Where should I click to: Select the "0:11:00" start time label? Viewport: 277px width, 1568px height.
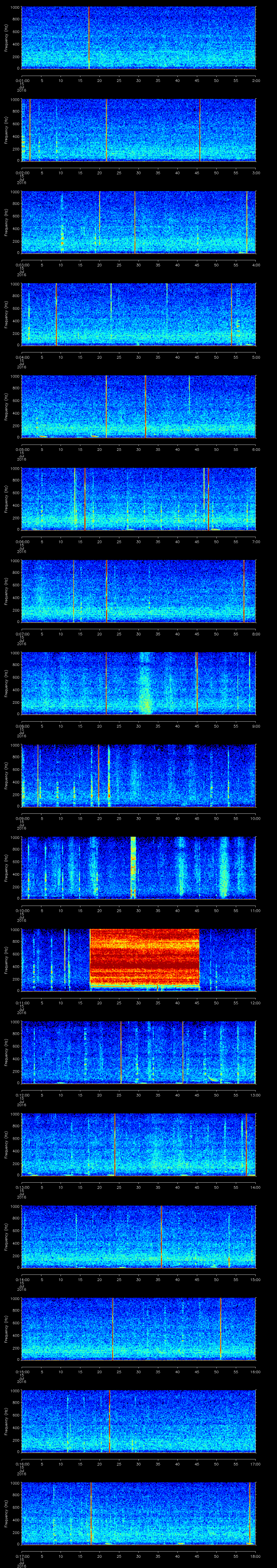pyautogui.click(x=22, y=1003)
